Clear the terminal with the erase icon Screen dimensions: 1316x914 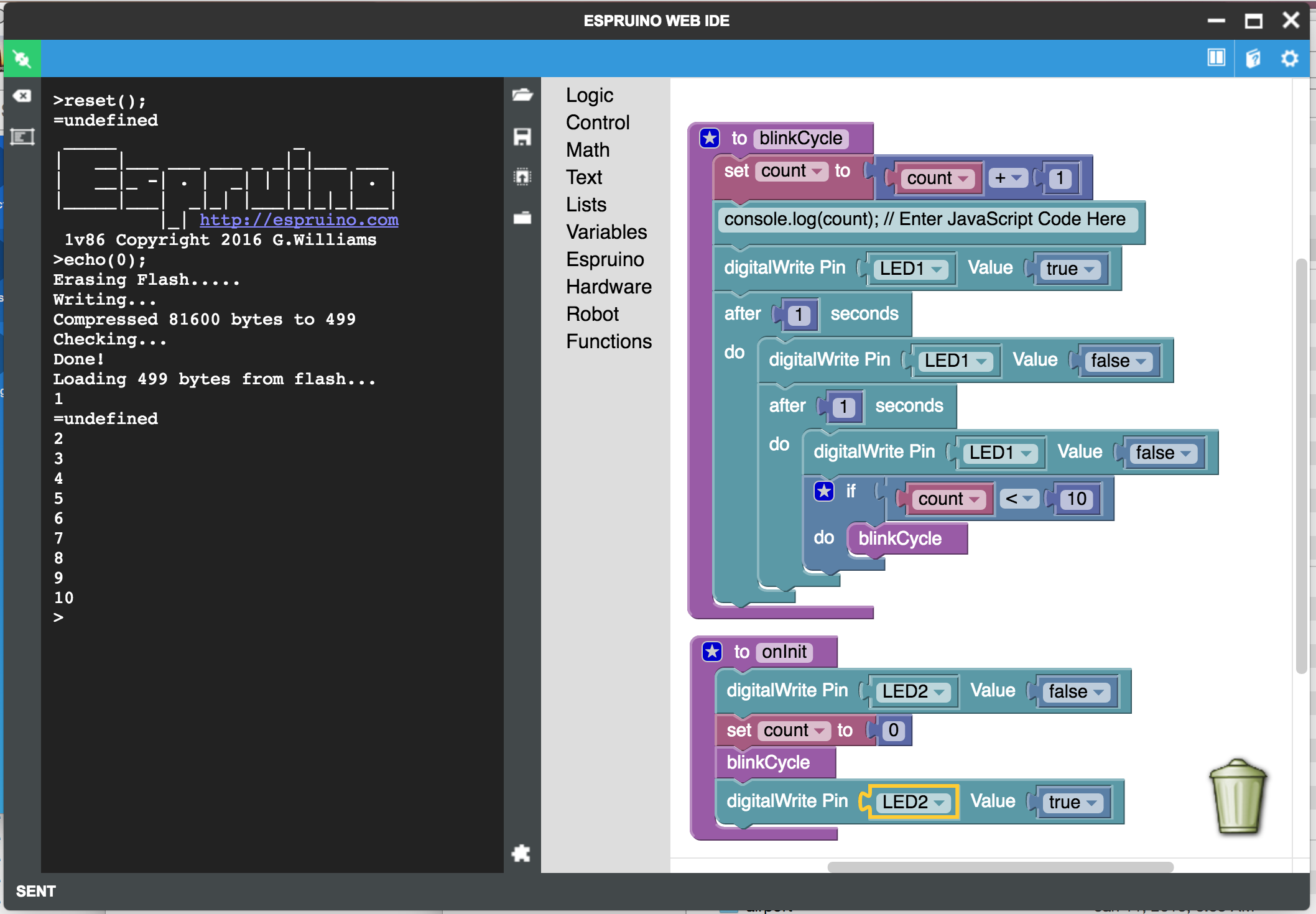pyautogui.click(x=22, y=96)
